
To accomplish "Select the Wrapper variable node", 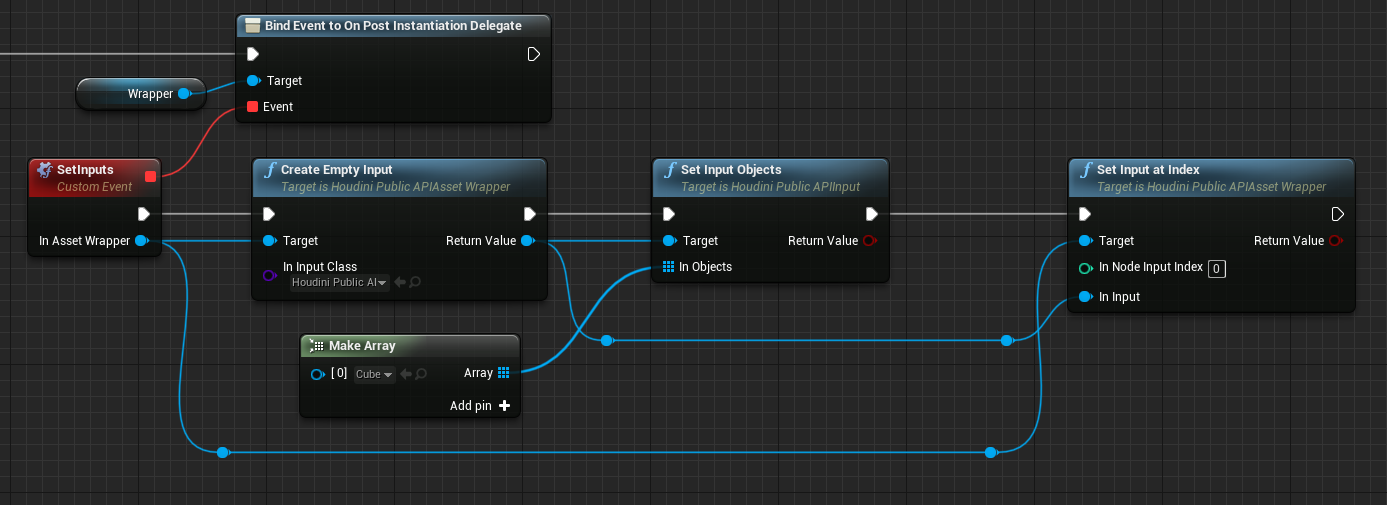I will [141, 94].
